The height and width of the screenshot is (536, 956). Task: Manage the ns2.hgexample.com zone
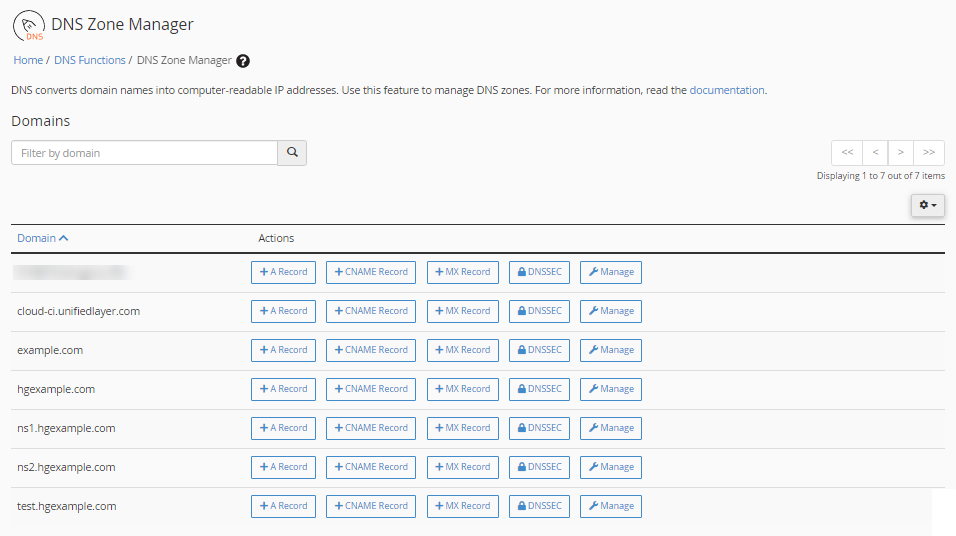610,467
